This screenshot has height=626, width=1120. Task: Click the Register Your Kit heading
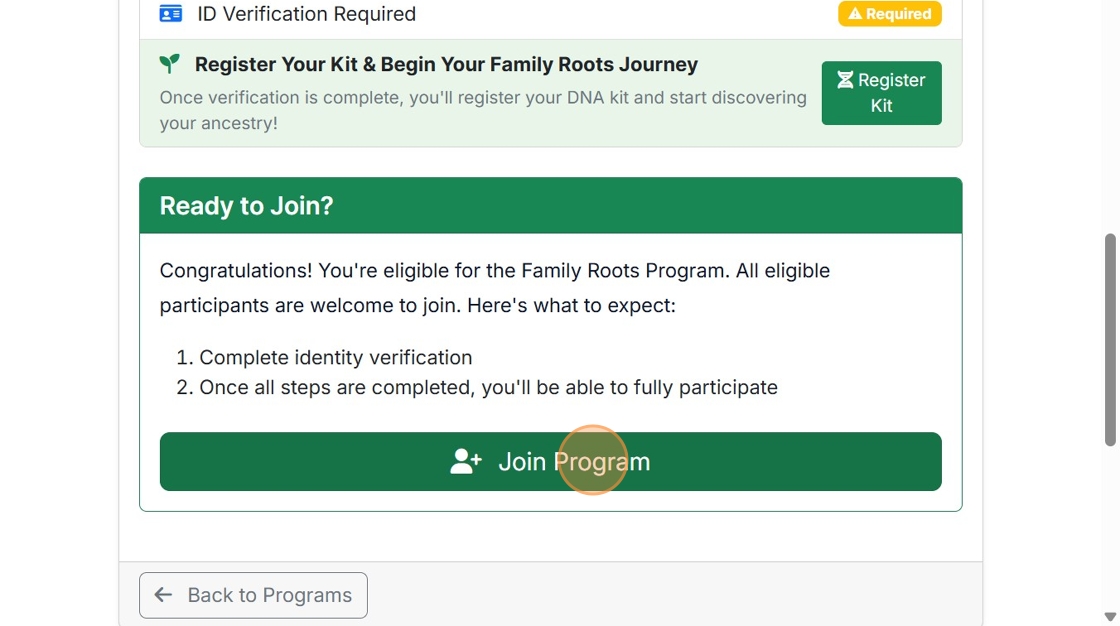point(446,64)
